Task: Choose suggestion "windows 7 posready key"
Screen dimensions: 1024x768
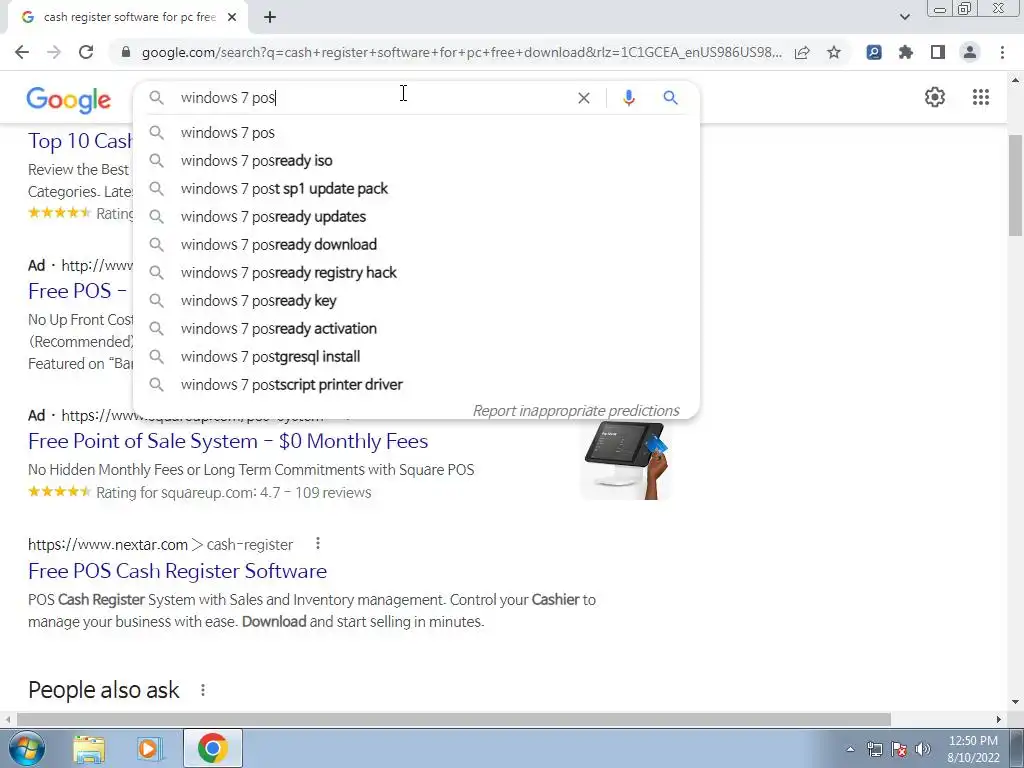Action: point(416,301)
